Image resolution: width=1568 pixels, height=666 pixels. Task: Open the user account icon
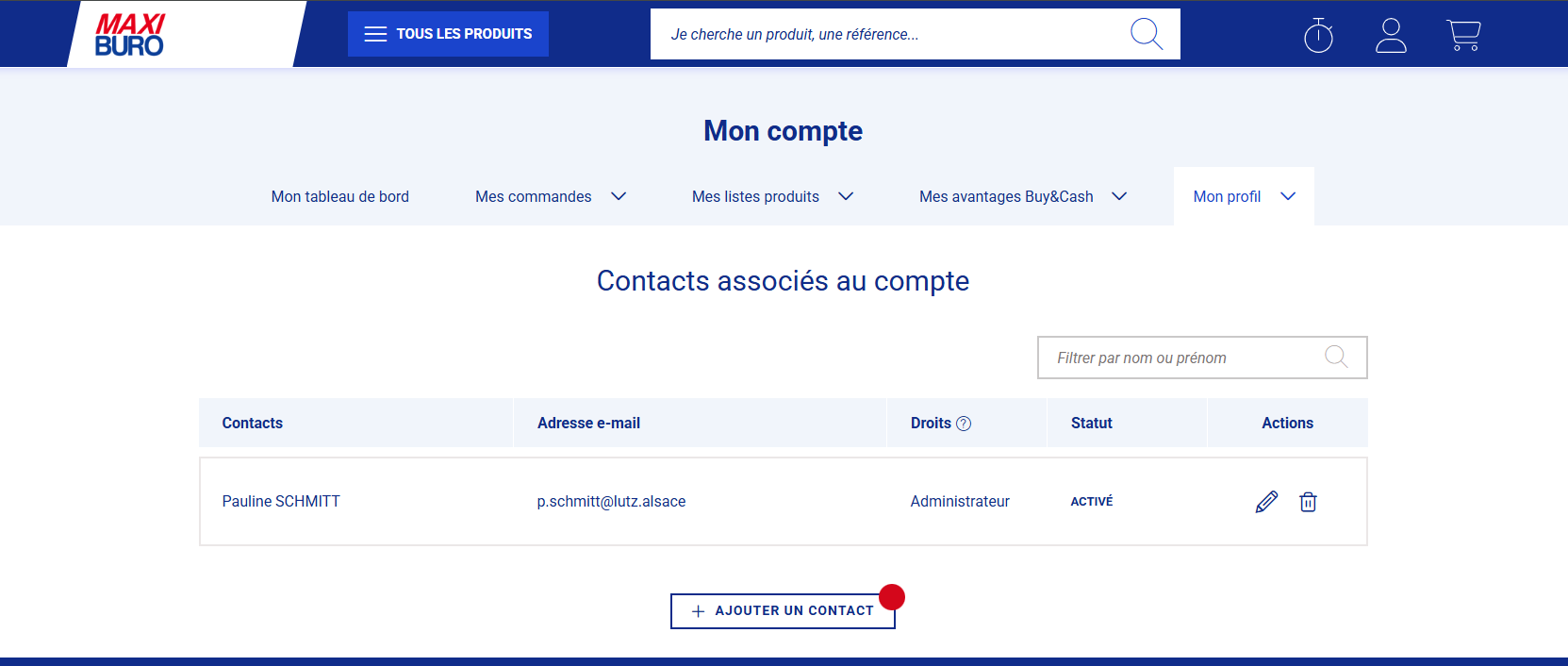coord(1391,36)
